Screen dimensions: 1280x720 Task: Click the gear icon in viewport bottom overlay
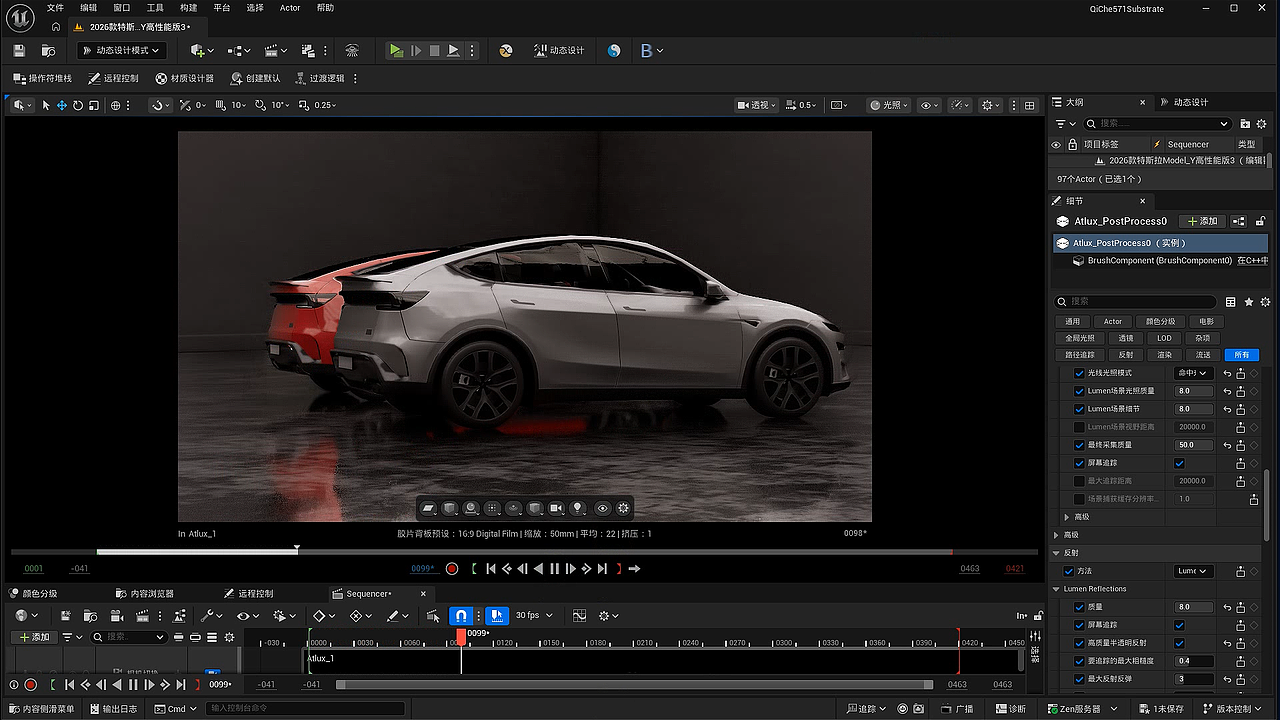[x=623, y=508]
